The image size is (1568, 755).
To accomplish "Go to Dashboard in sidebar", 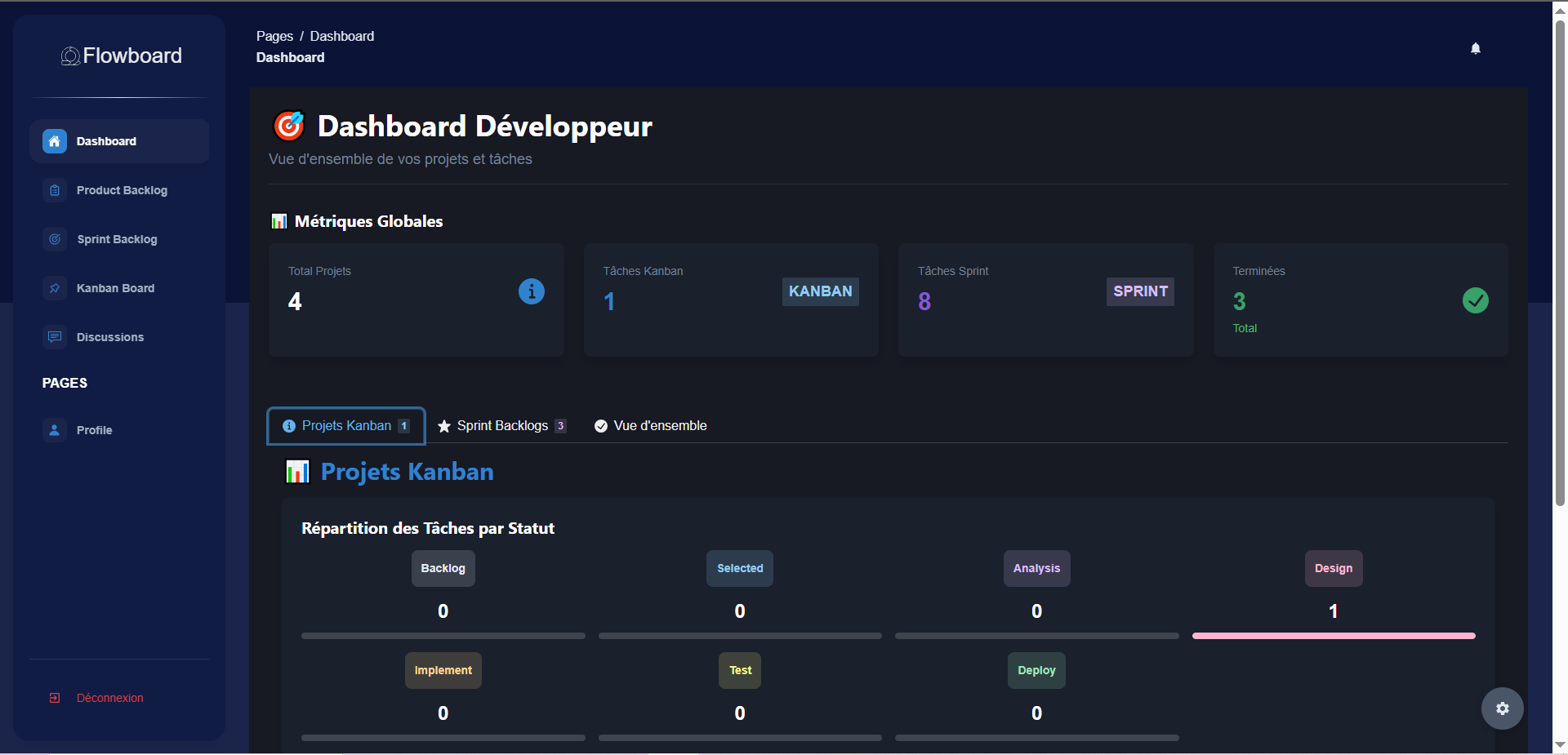I will [x=119, y=141].
